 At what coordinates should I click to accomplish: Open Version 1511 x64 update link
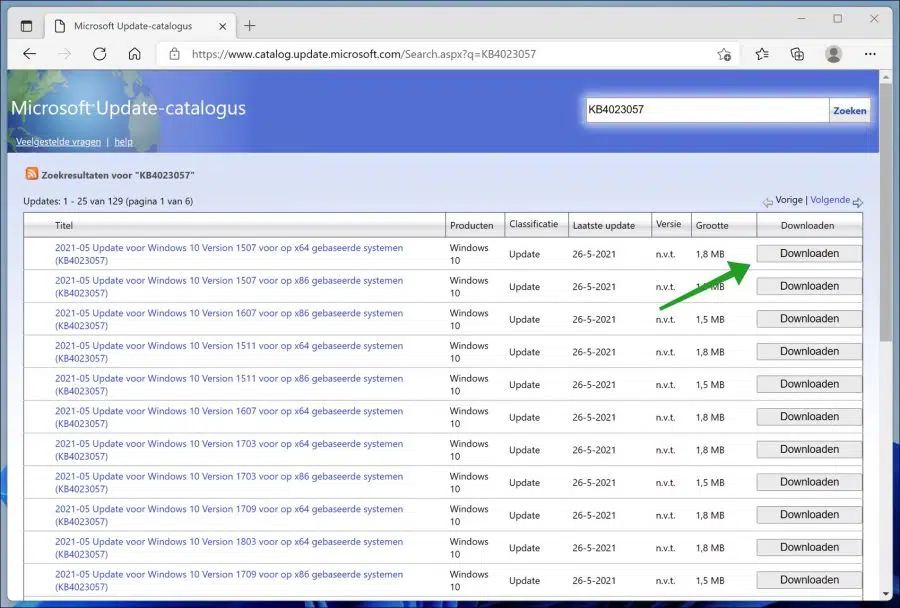point(229,352)
